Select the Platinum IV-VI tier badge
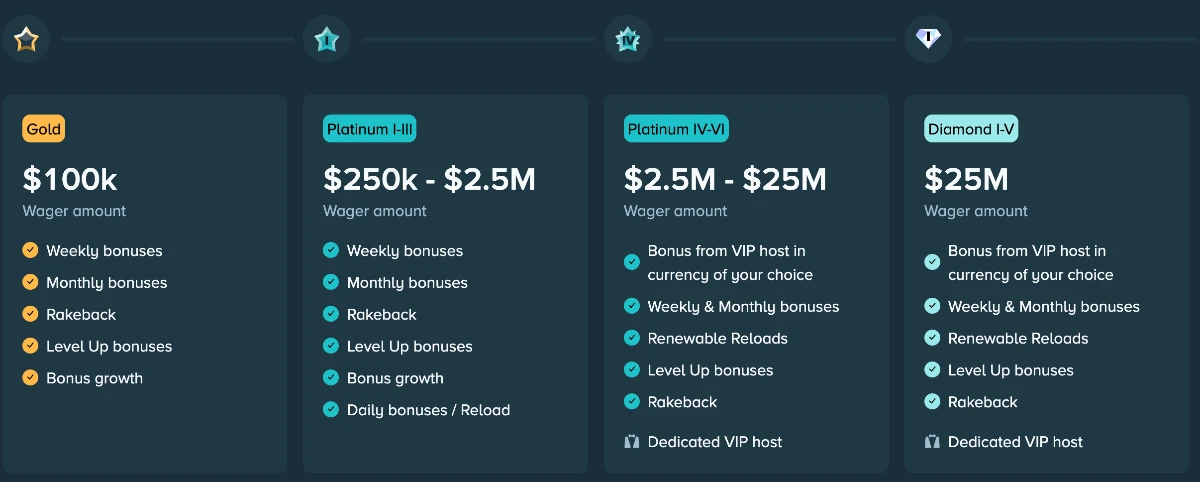This screenshot has width=1200, height=482. click(x=676, y=129)
